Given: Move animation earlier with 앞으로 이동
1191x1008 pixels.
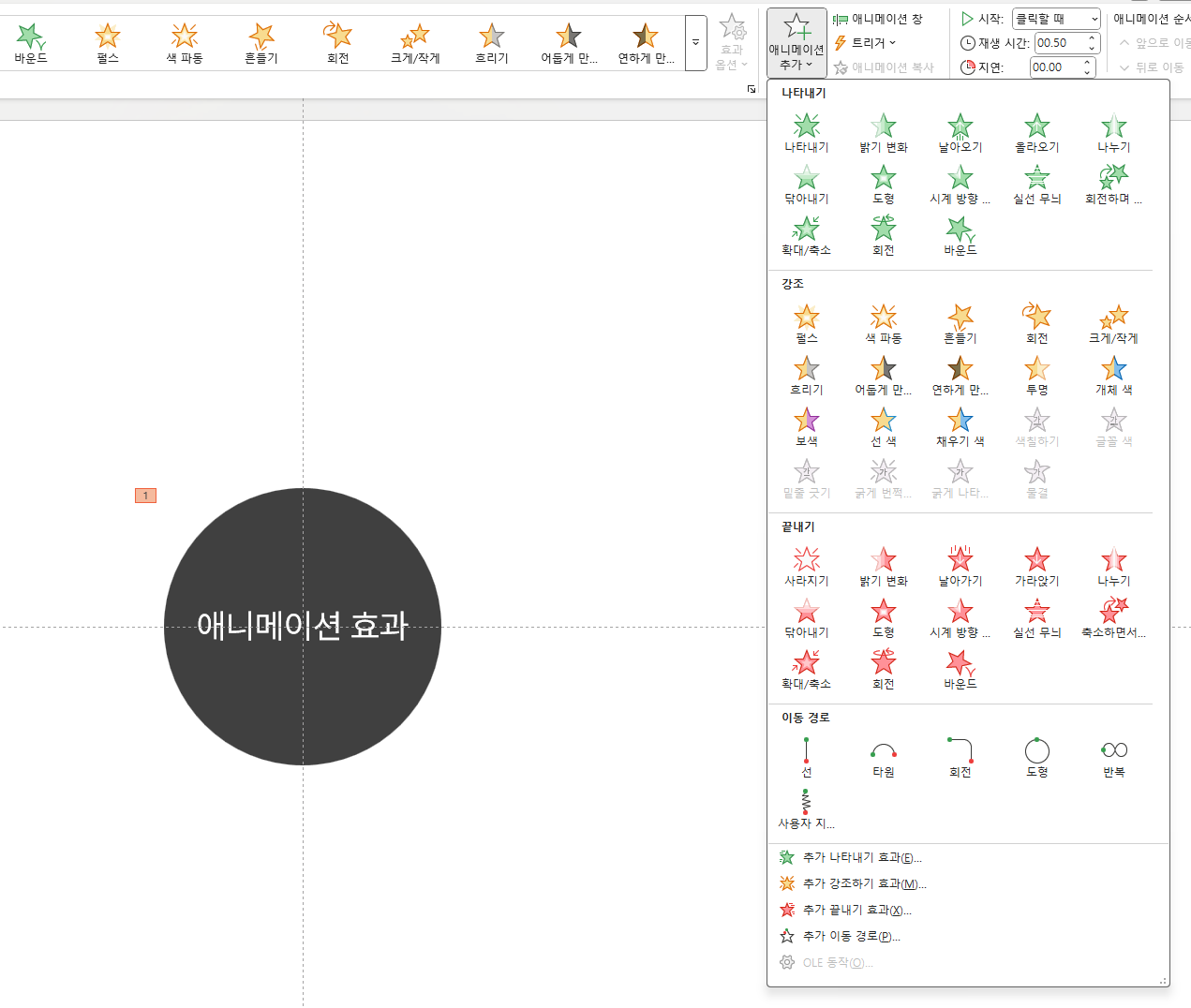Looking at the screenshot, I should (1154, 43).
